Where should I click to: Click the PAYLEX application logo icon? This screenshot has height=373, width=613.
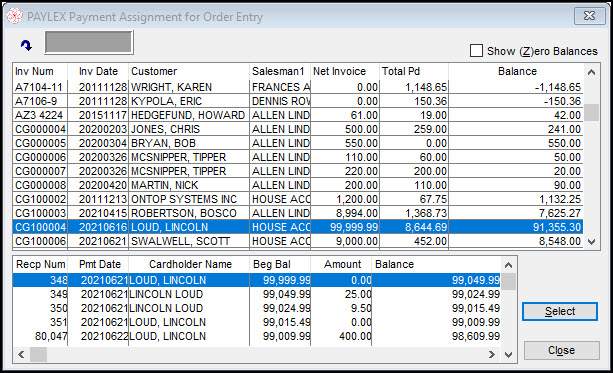[x=14, y=16]
